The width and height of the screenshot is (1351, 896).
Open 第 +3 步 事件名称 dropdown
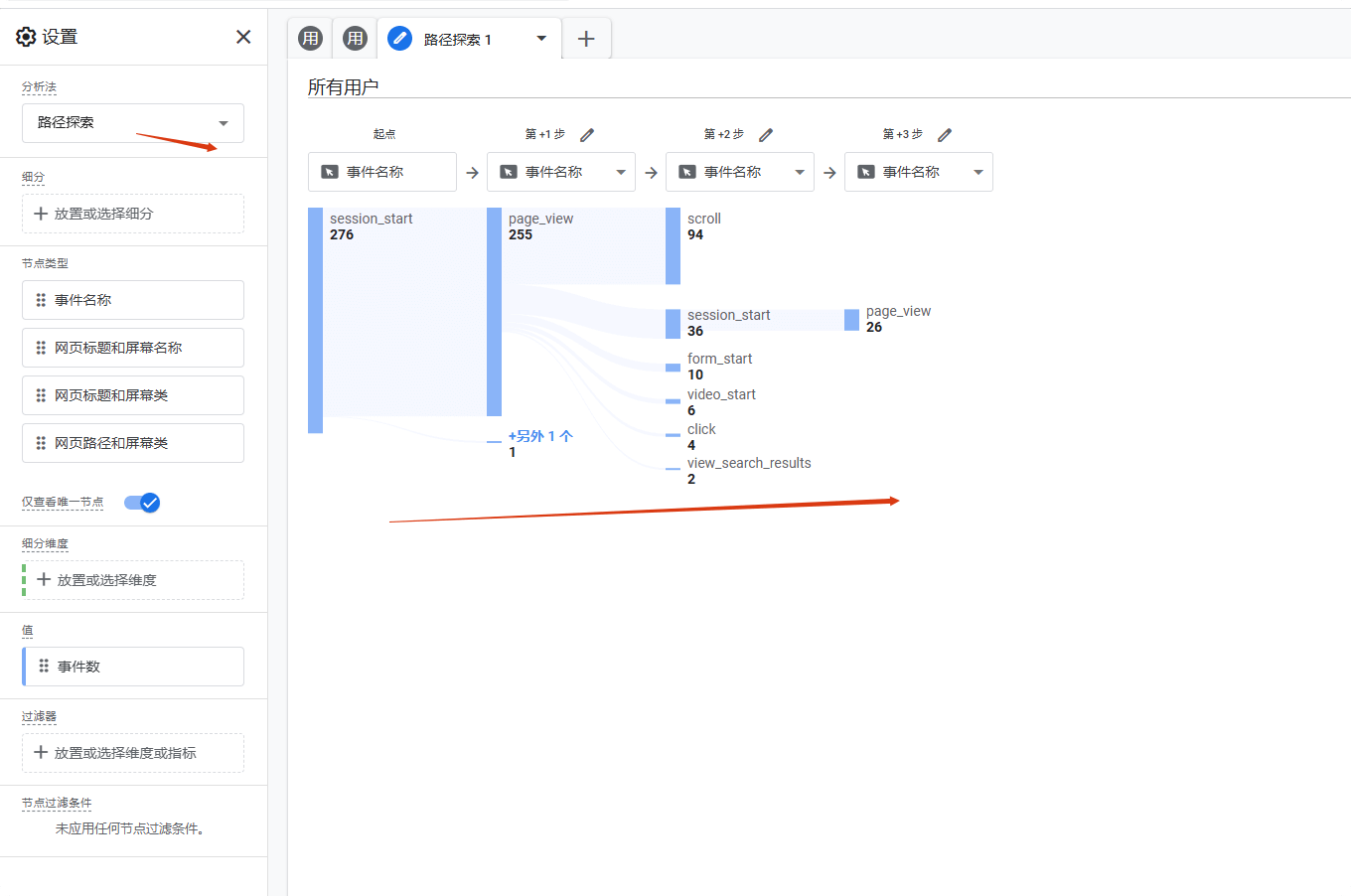click(919, 172)
